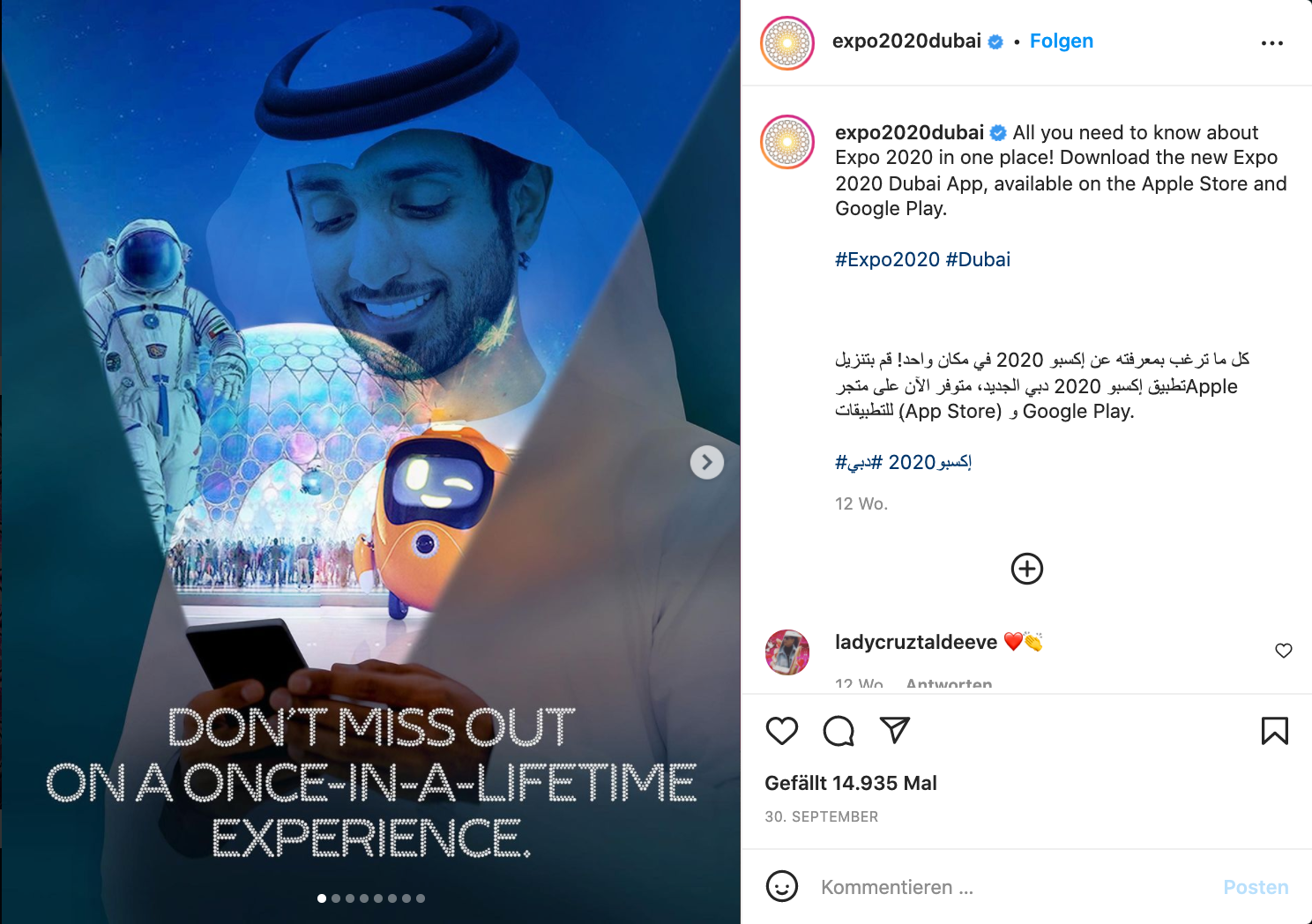Open ladycruztaldeeve's profile avatar

(x=787, y=652)
